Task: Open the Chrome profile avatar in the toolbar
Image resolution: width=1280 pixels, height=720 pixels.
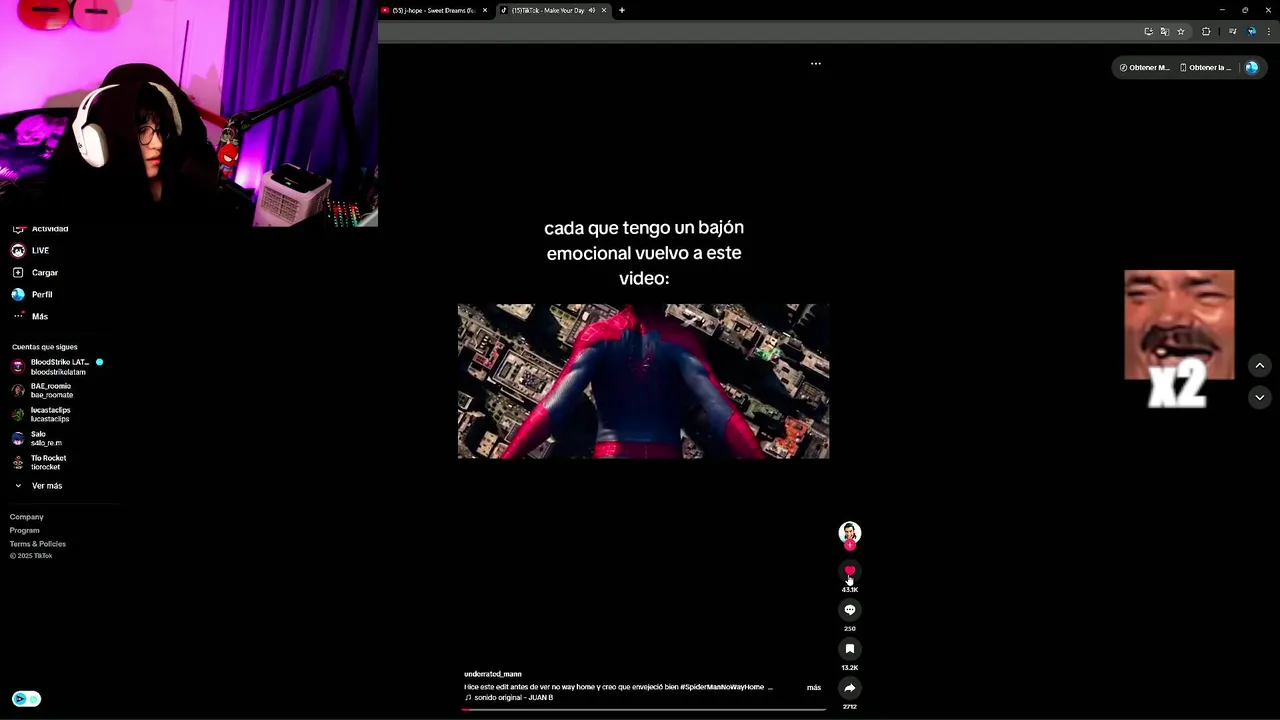Action: pos(1251,32)
